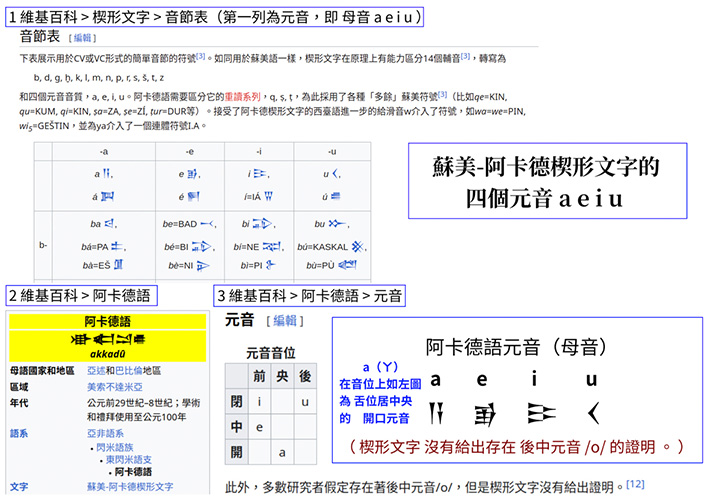Select the 'bu' sign entry

[x=332, y=224]
